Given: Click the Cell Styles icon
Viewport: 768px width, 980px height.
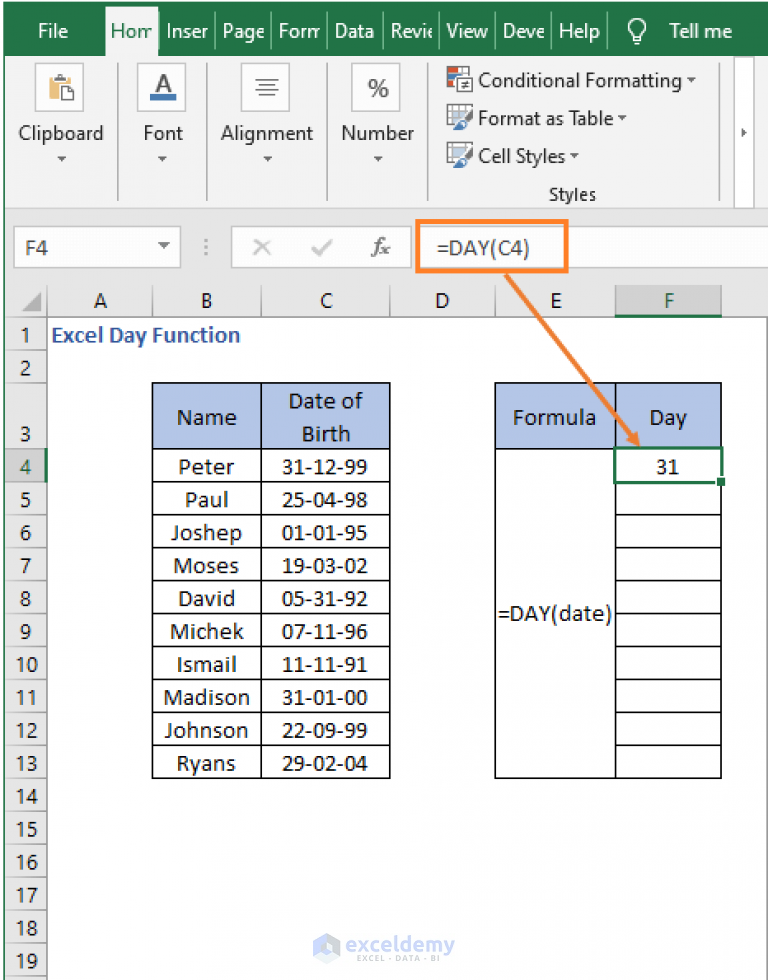Looking at the screenshot, I should [x=459, y=155].
